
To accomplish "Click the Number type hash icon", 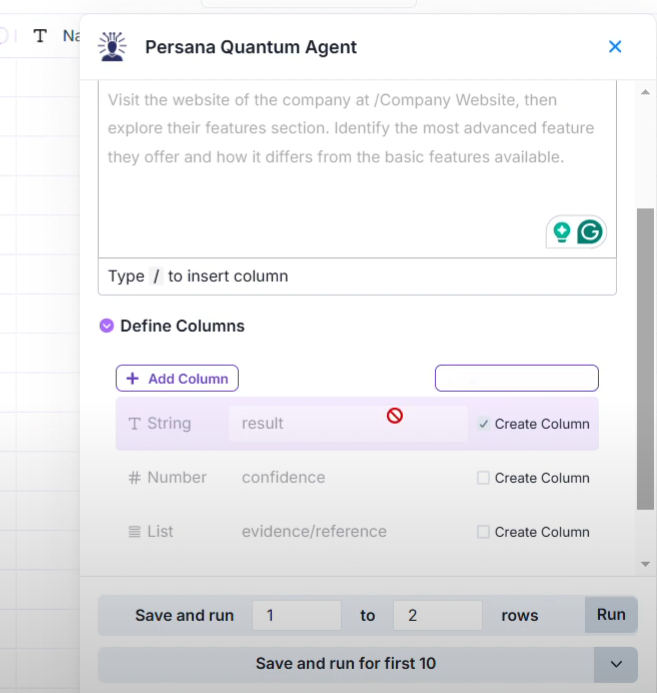I will 135,478.
